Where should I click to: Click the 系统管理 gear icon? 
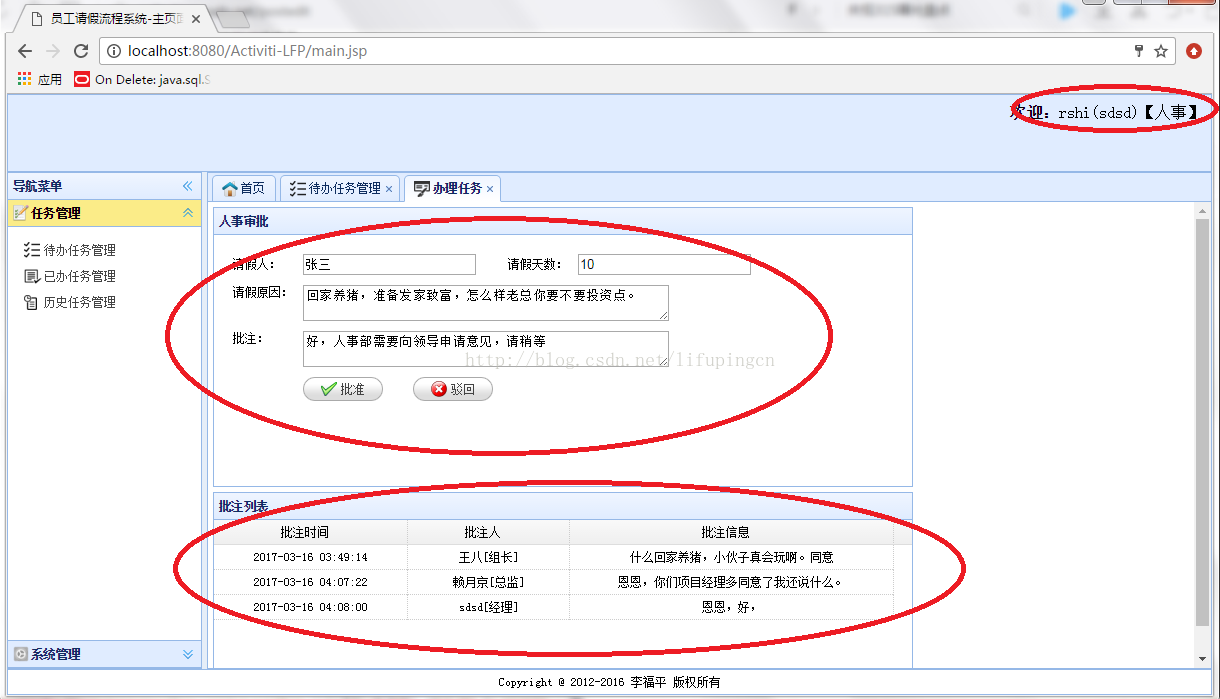click(x=20, y=654)
